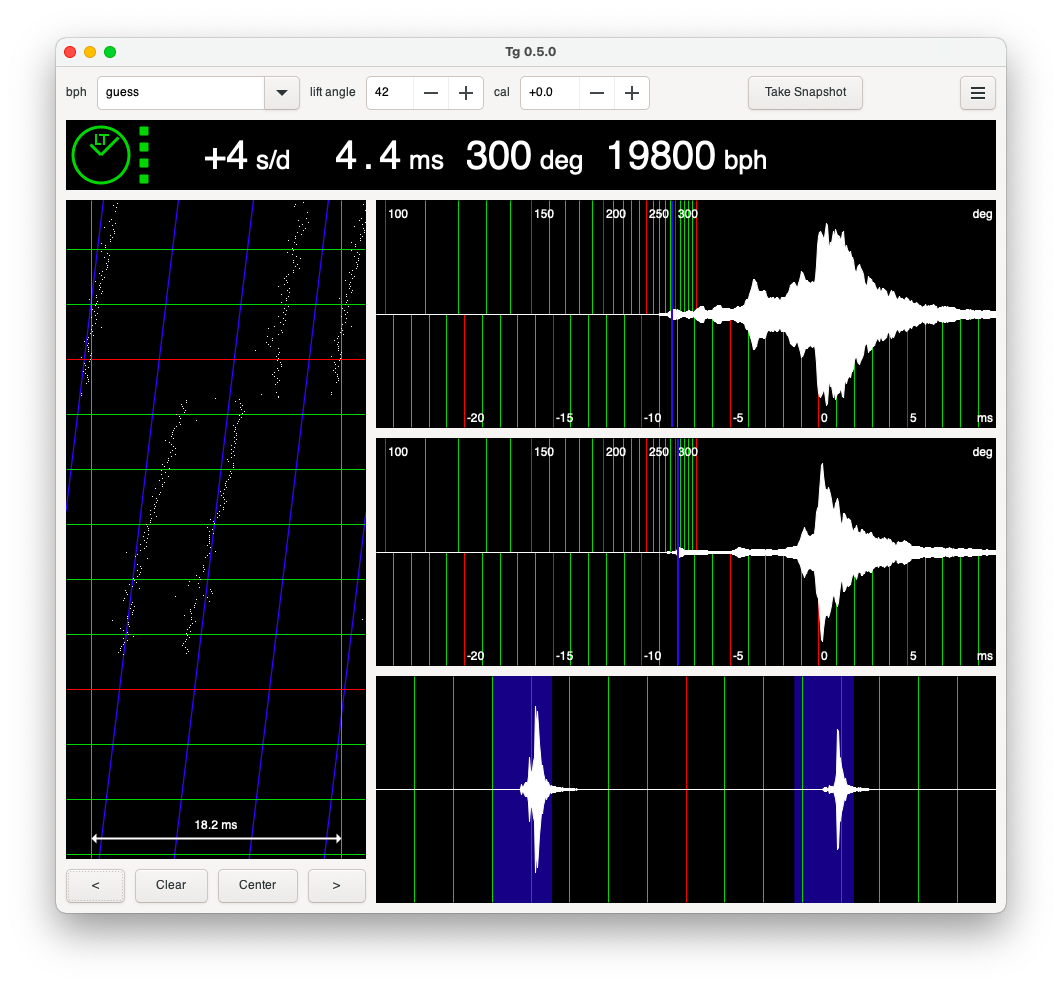
Task: Decrease lift angle with minus button
Action: pos(431,93)
